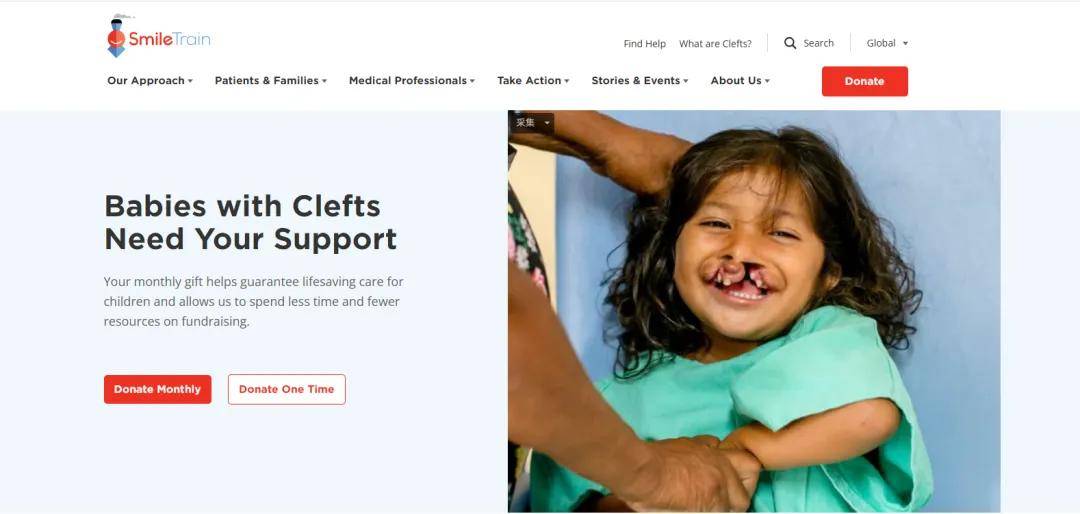Expand the Our Approach menu
This screenshot has height=514, width=1080.
149,81
